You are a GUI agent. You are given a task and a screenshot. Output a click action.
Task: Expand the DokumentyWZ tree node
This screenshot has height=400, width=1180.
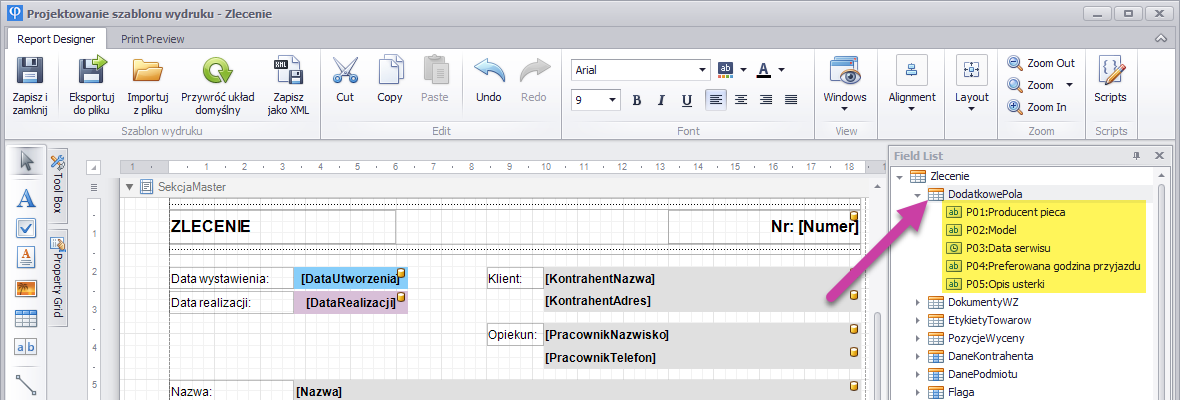pos(917,302)
